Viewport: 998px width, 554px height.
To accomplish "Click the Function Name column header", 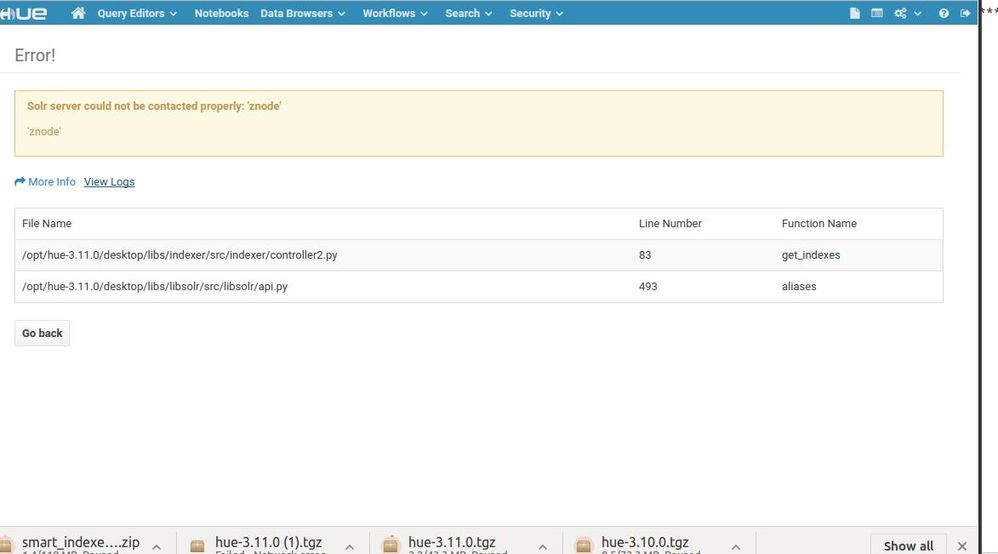I will (819, 224).
